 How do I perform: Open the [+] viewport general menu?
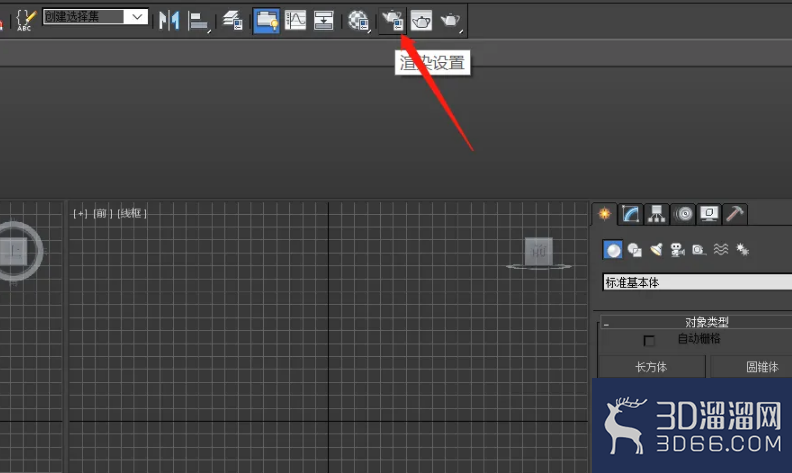81,214
